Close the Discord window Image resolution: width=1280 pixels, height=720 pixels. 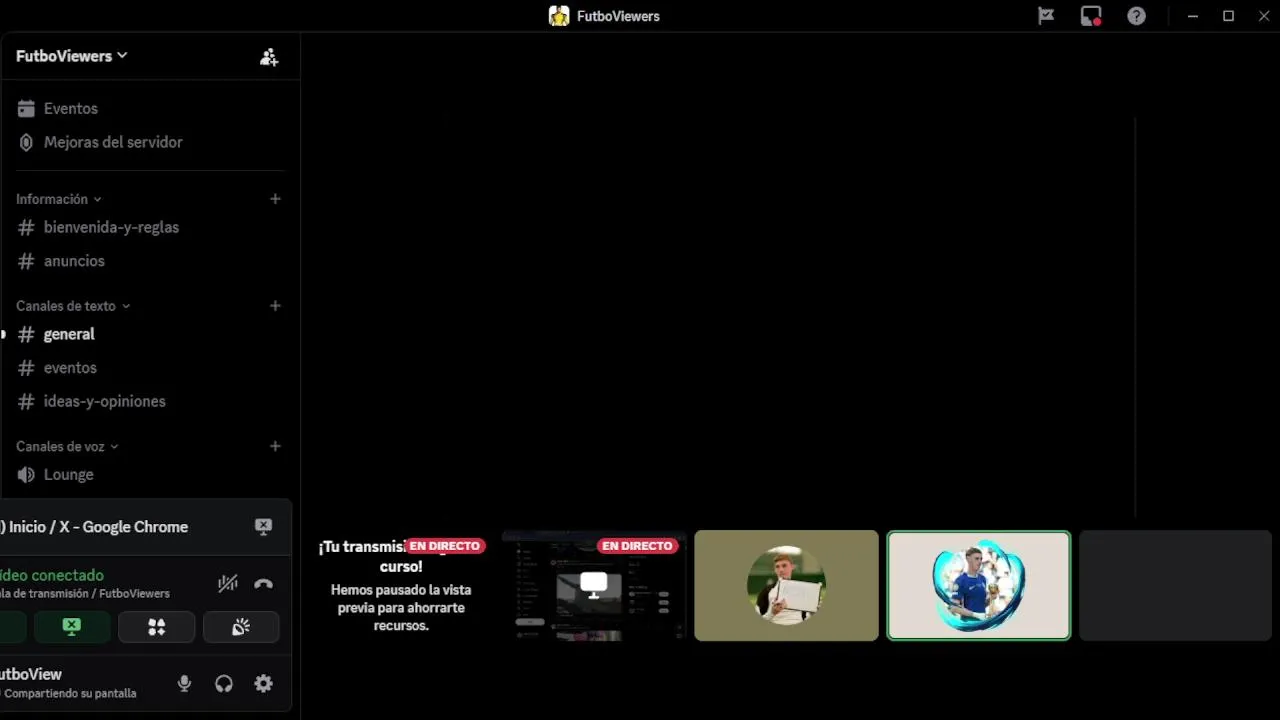[1264, 16]
